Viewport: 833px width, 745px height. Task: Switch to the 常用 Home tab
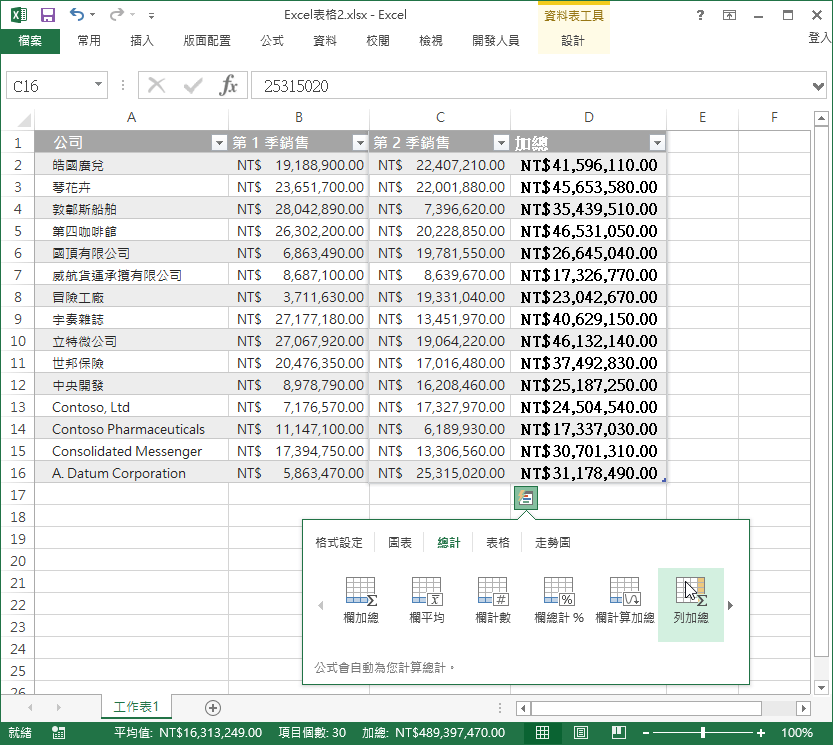coord(89,41)
